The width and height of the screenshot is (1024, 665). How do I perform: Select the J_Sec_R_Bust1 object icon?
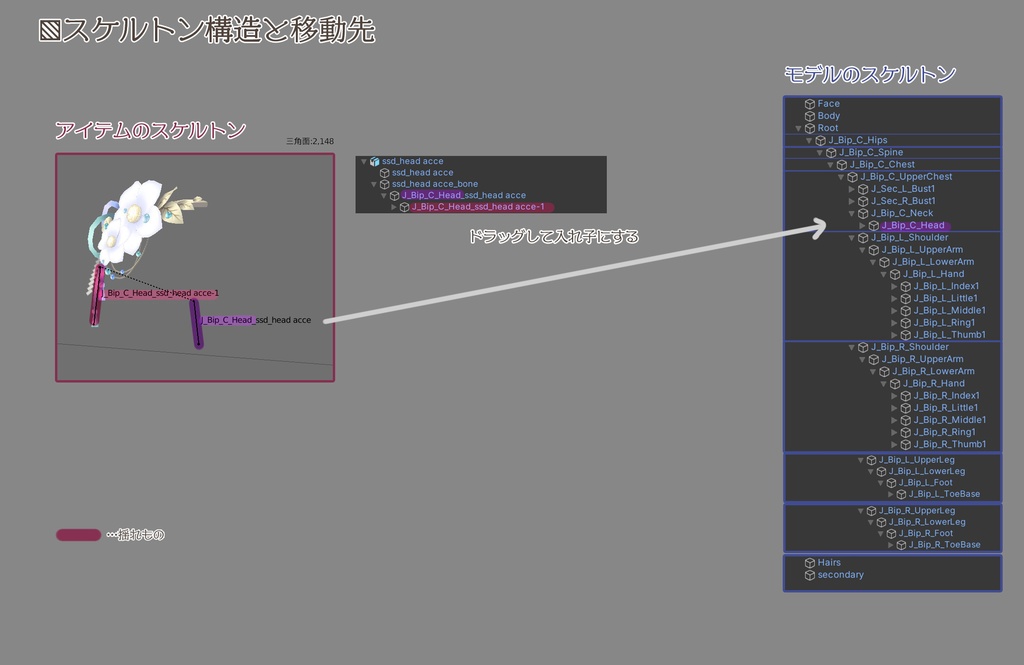pos(863,202)
